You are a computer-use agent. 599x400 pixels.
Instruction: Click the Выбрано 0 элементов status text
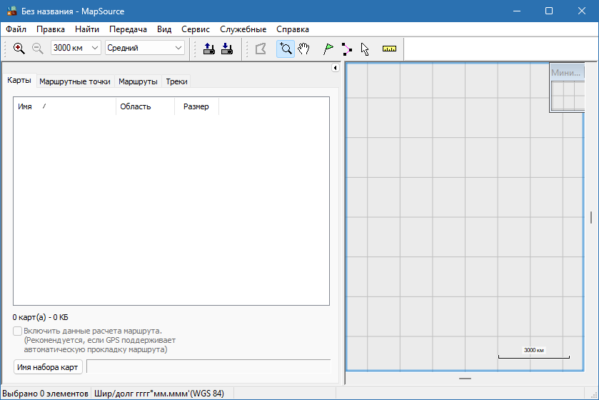[x=45, y=393]
